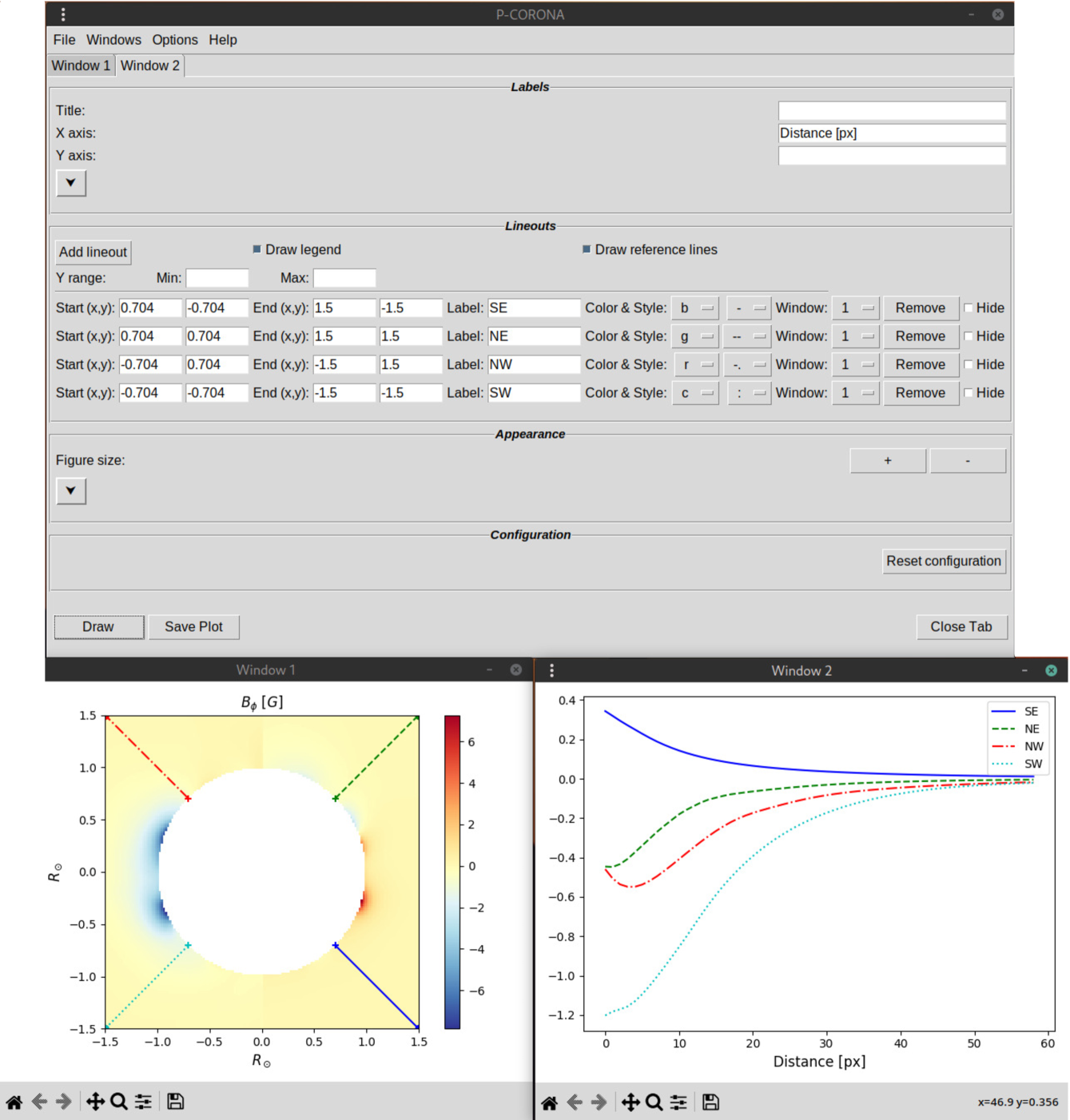This screenshot has height=1120, width=1070.
Task: Go forward in Window 2 plot toolbar
Action: 599,1102
